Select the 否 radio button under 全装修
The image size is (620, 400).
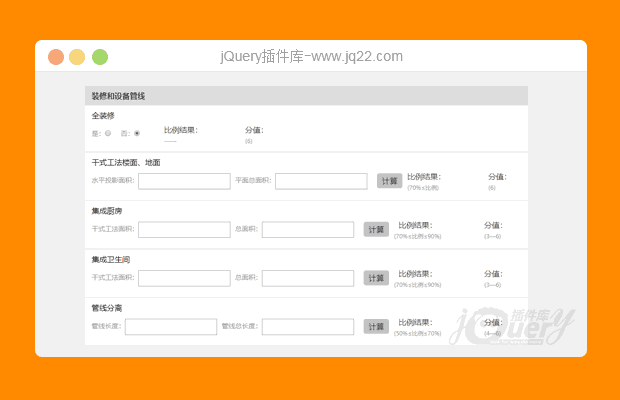pyautogui.click(x=137, y=133)
